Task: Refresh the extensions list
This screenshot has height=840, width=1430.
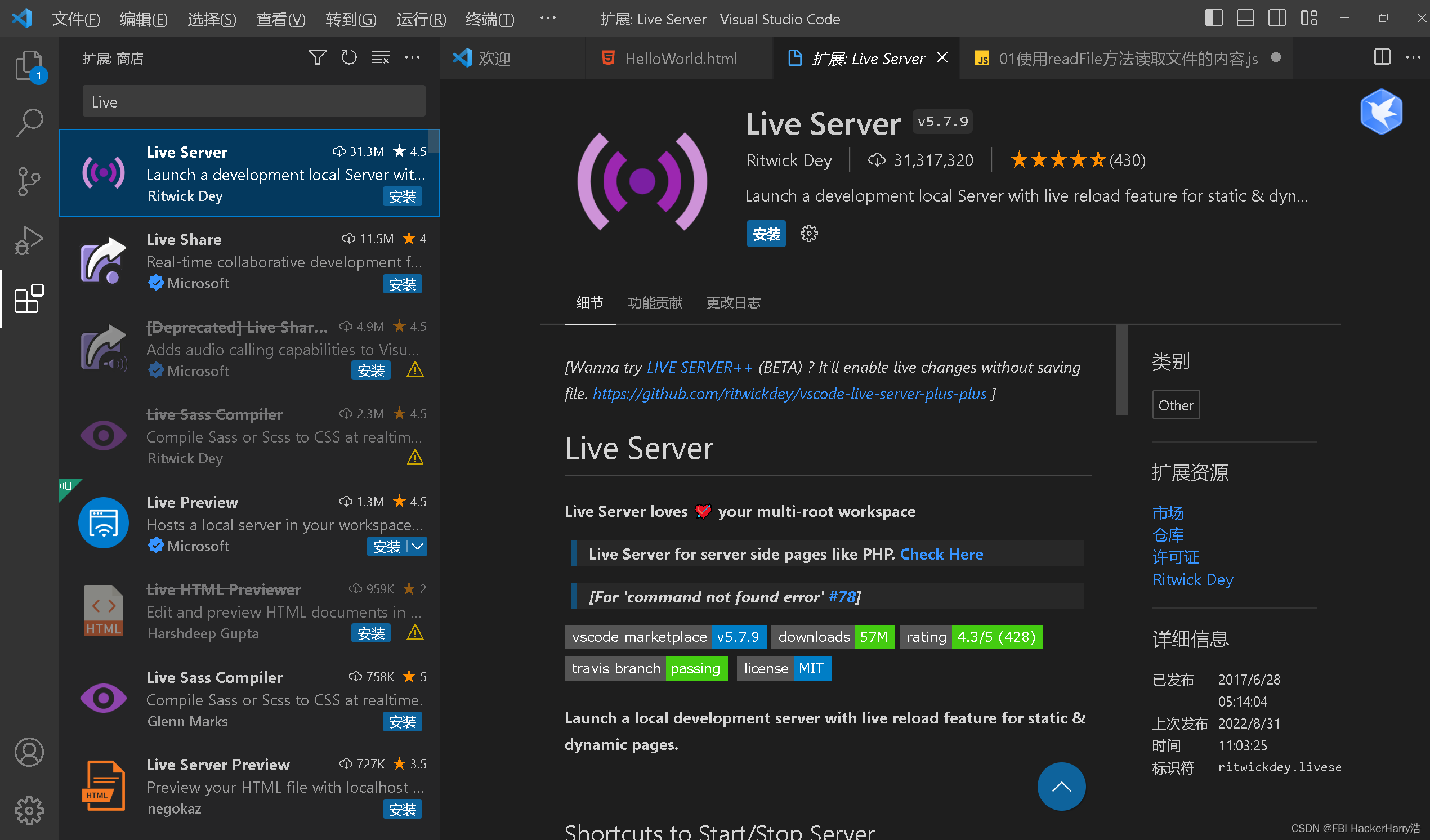Action: [x=349, y=57]
